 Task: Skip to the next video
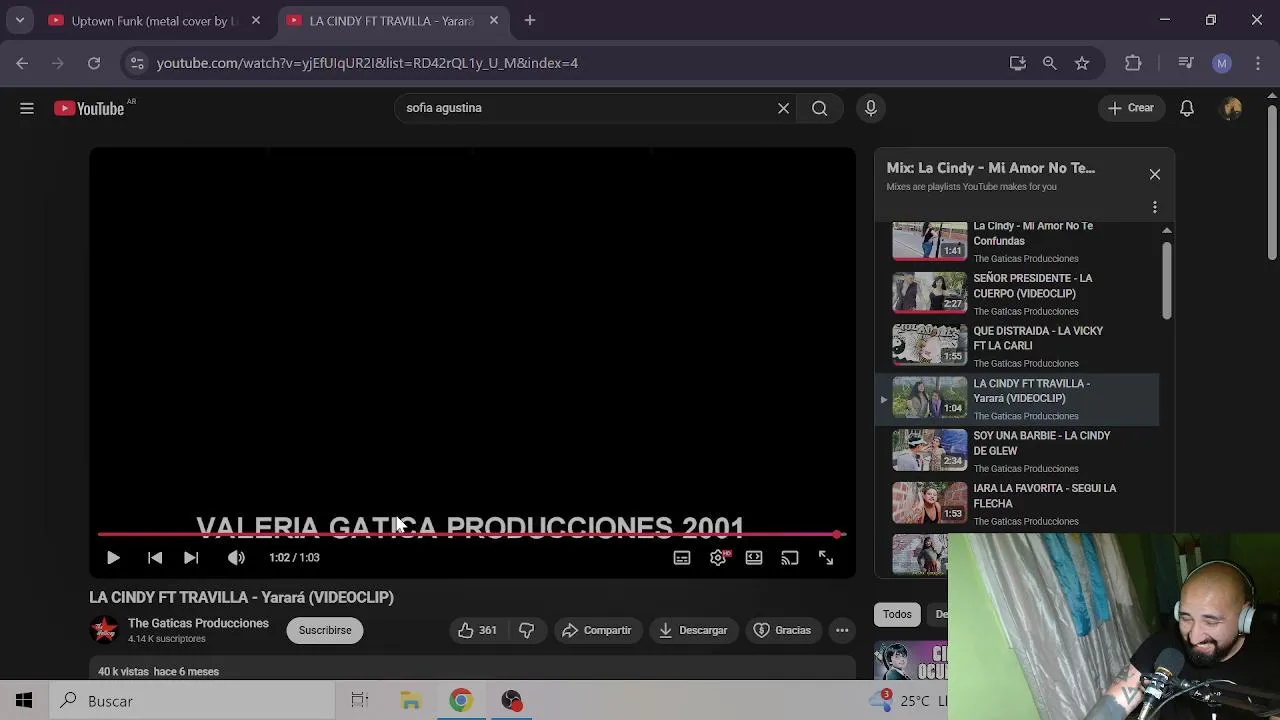click(x=191, y=558)
